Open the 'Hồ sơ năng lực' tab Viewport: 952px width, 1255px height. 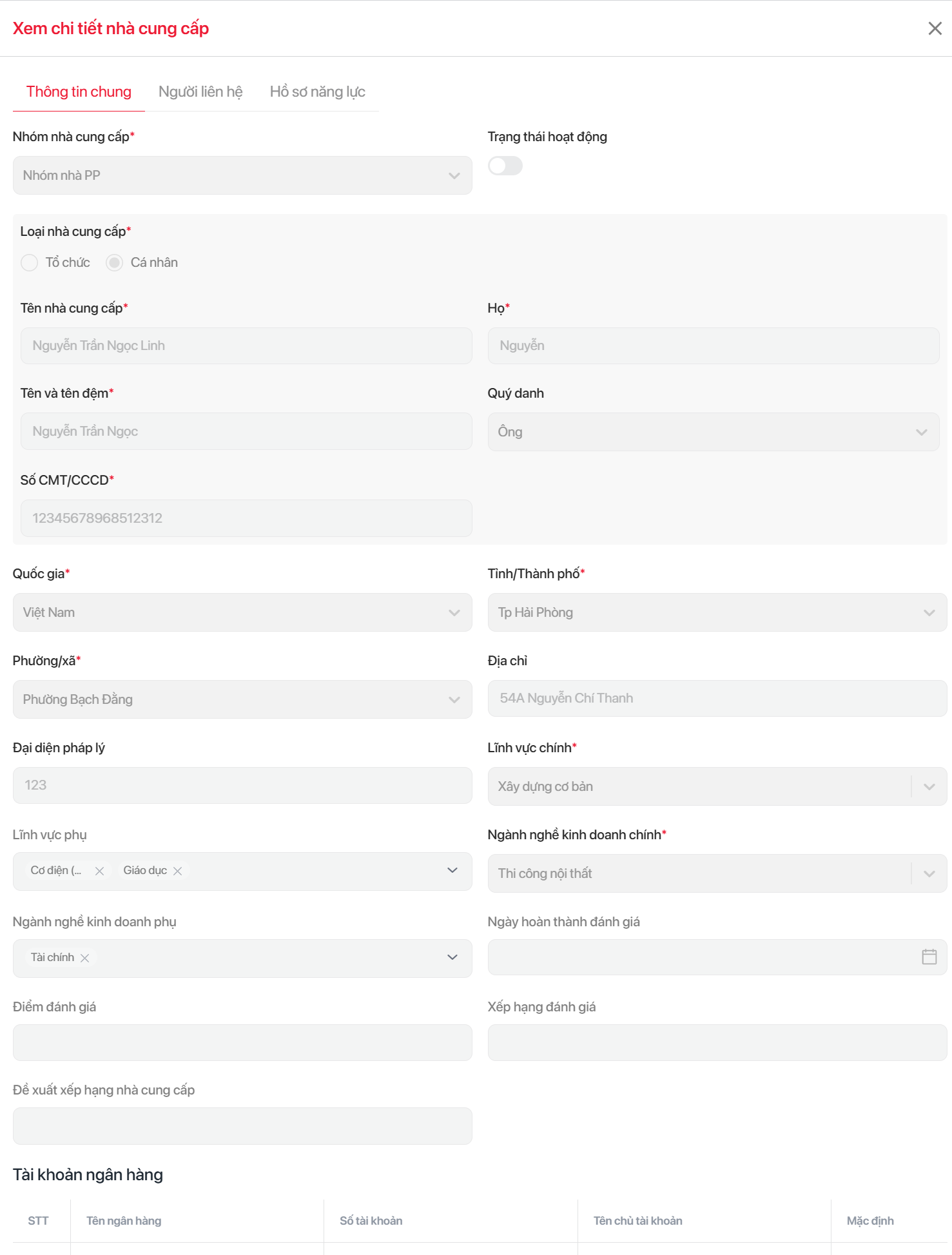pyautogui.click(x=317, y=92)
